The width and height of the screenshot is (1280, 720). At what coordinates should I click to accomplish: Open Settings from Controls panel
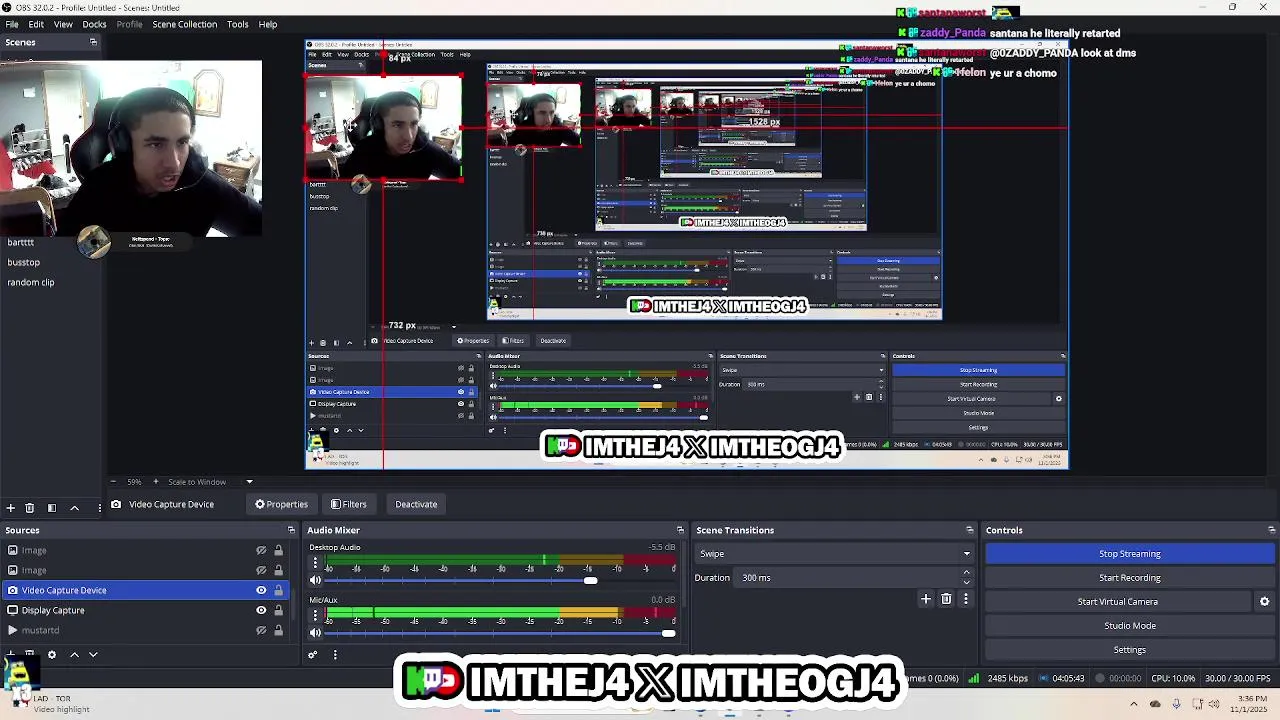(x=1129, y=650)
